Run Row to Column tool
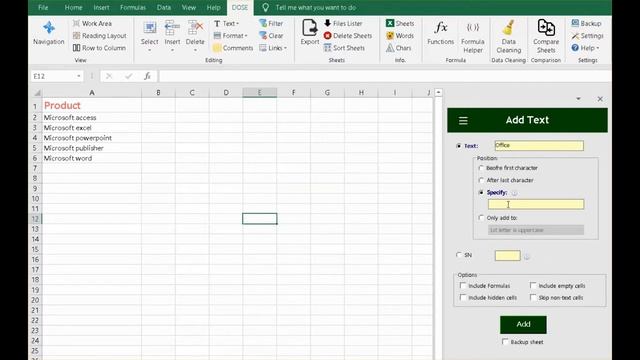The height and width of the screenshot is (360, 640). (99, 48)
